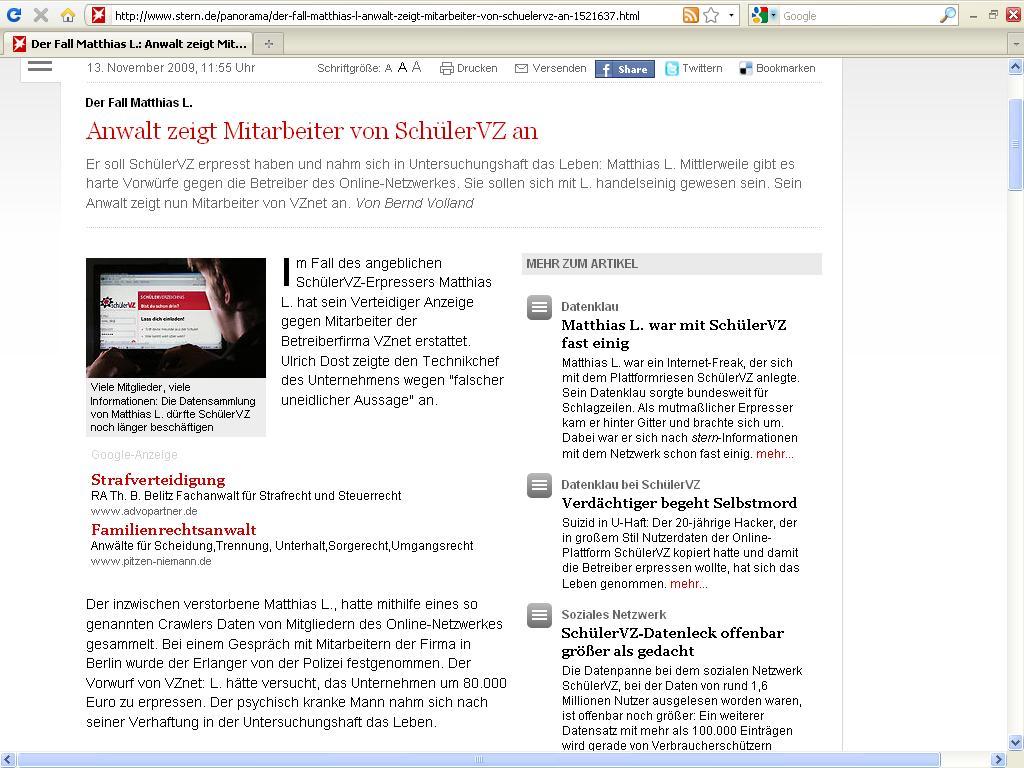Click the 'Soziales Netzwerk' label

(614, 615)
